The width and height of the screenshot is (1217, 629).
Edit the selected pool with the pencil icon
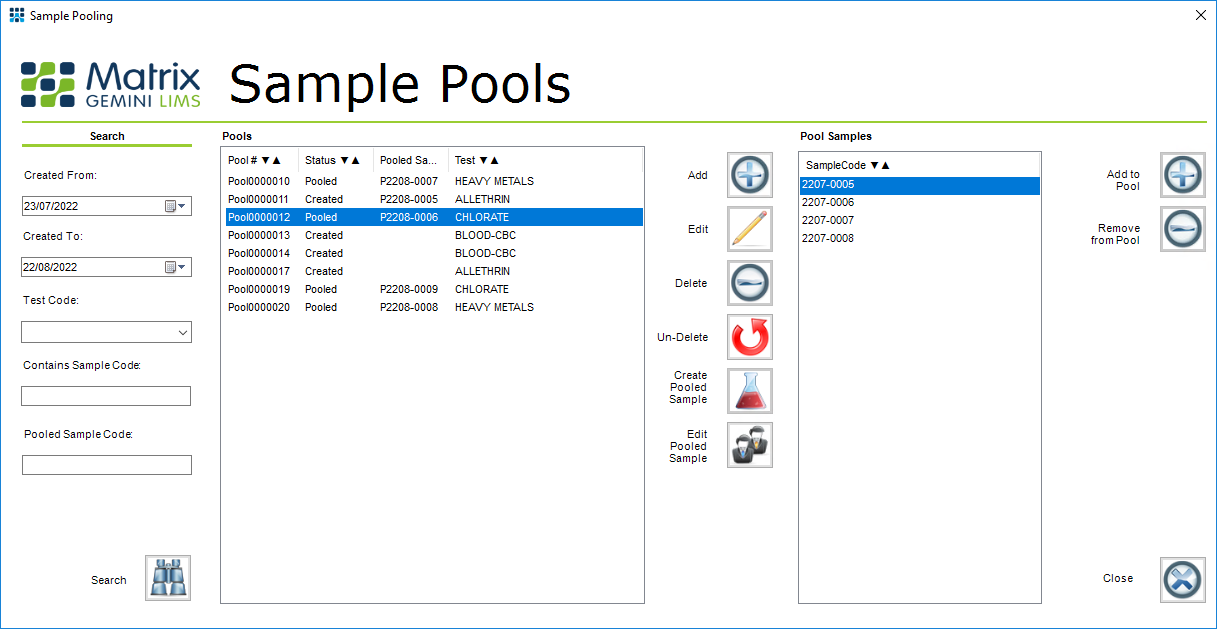click(749, 229)
